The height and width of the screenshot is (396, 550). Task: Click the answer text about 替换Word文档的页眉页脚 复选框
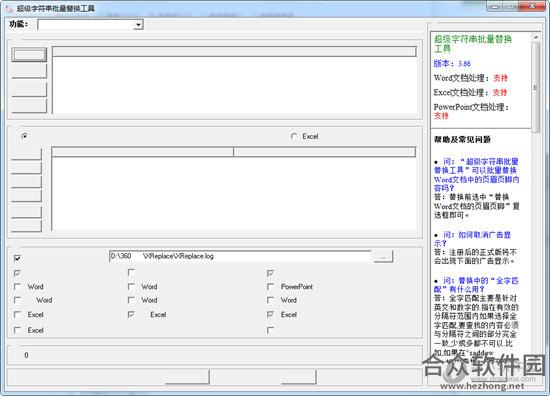coord(477,206)
